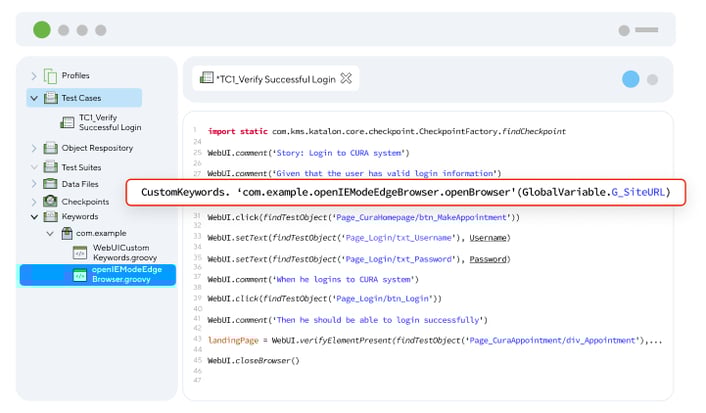Click the WebUI.closeBrowser() line
The image size is (706, 413).
(253, 361)
